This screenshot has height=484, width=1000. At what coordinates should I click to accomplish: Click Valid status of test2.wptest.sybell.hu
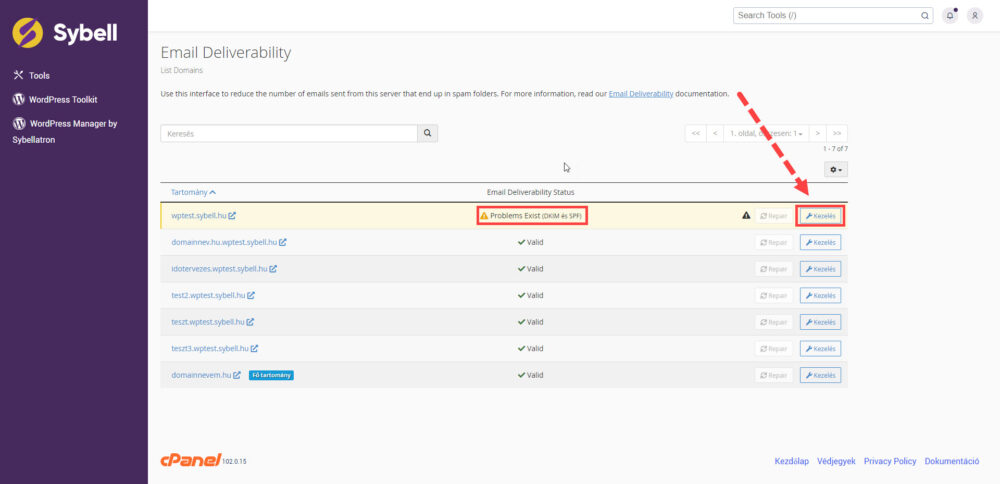531,295
